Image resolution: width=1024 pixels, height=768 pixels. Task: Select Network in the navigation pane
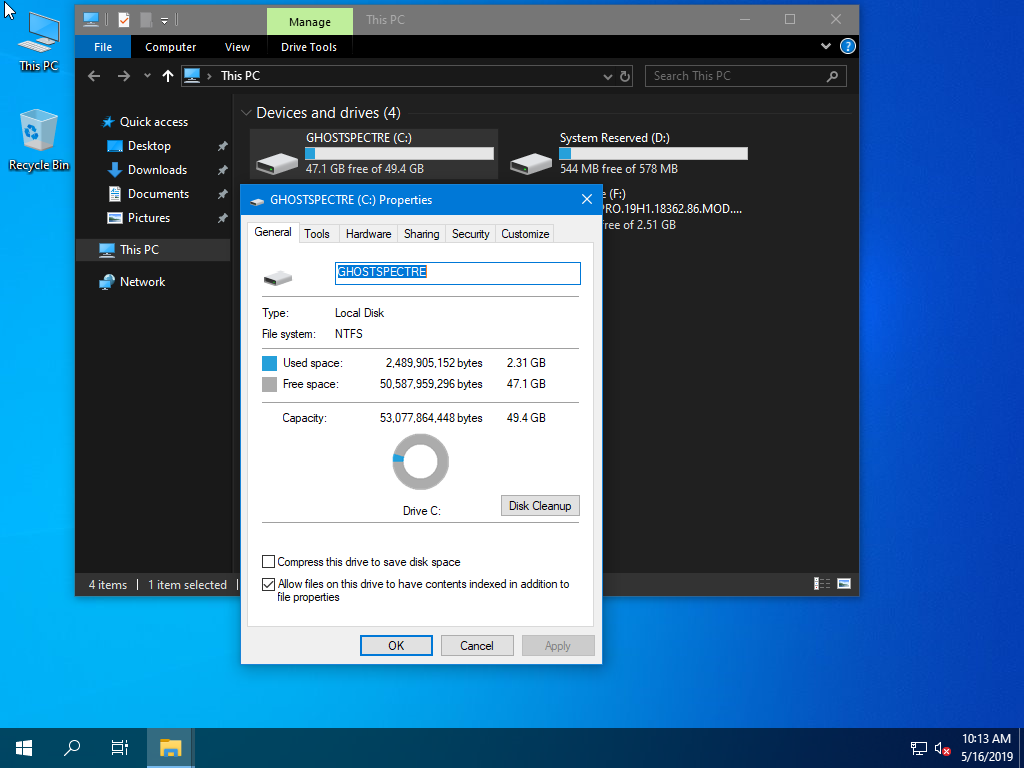click(142, 282)
